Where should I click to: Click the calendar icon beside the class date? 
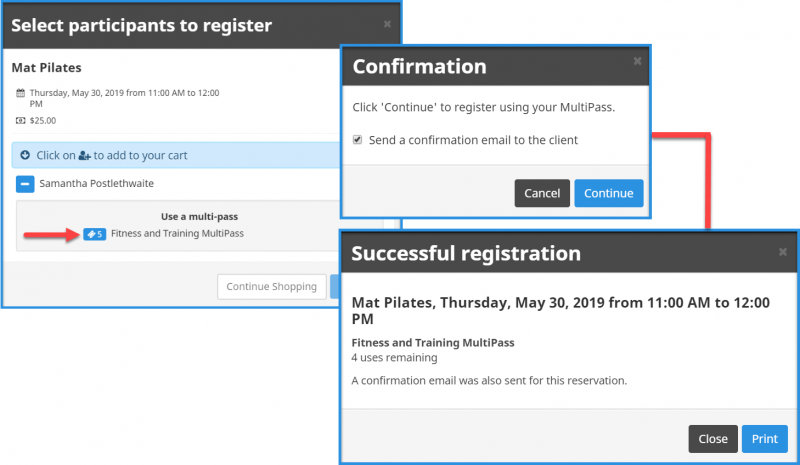(x=20, y=93)
